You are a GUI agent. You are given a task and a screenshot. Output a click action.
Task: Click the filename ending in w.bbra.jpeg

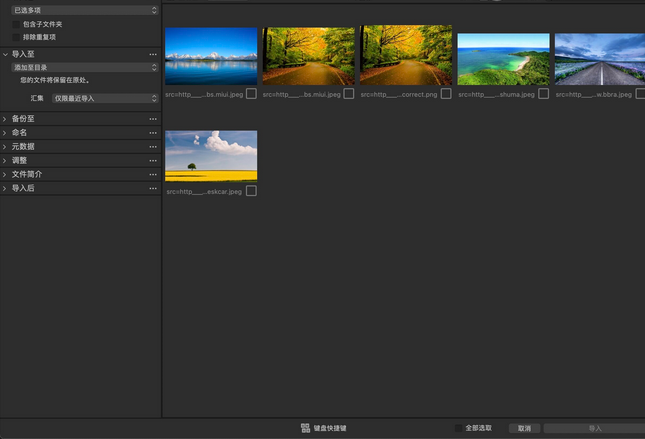(594, 95)
